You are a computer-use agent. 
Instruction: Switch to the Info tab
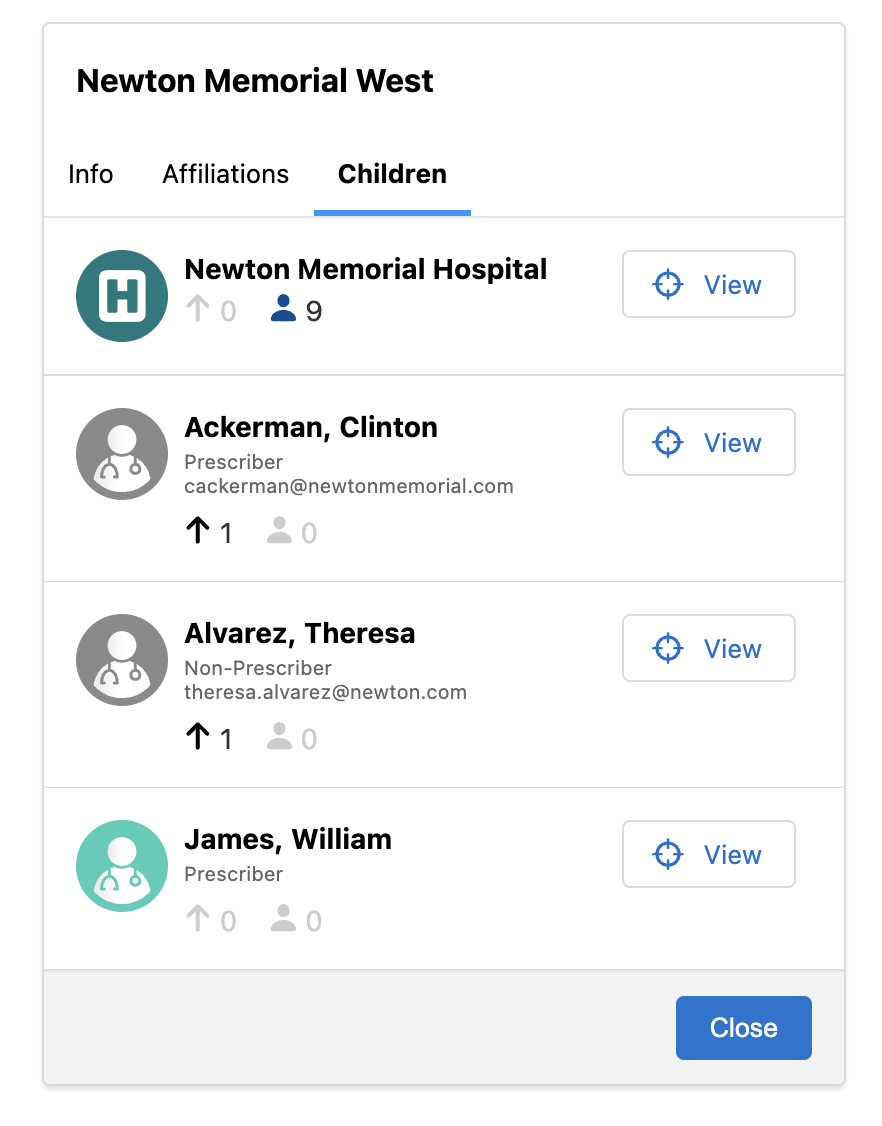(91, 174)
